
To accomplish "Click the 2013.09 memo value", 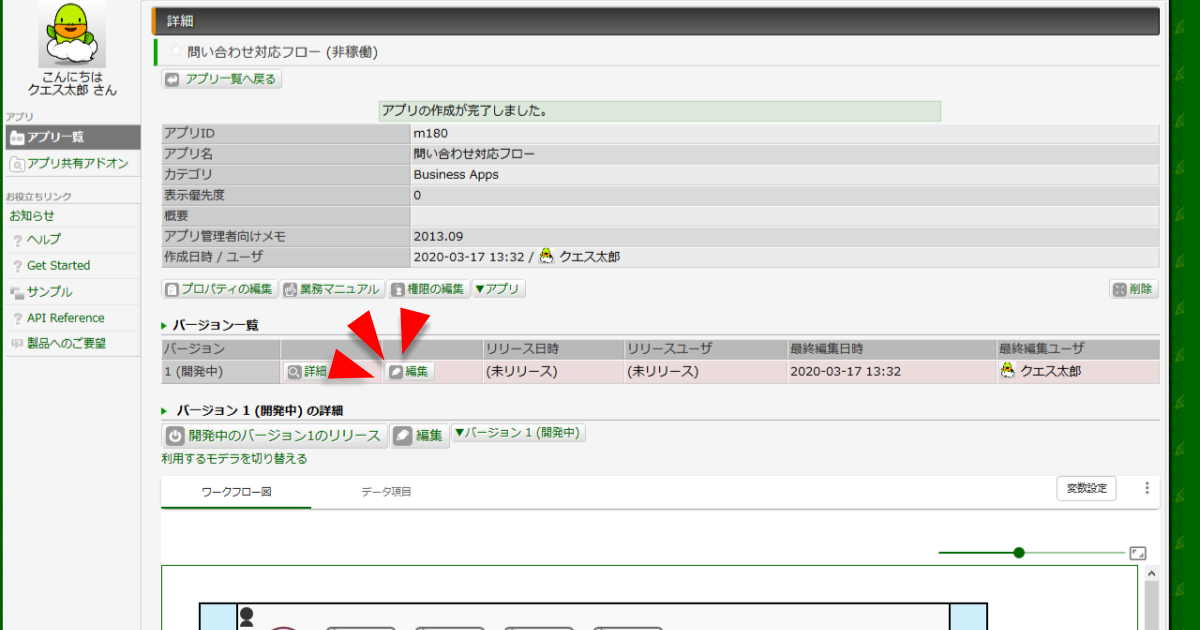I will [x=438, y=236].
